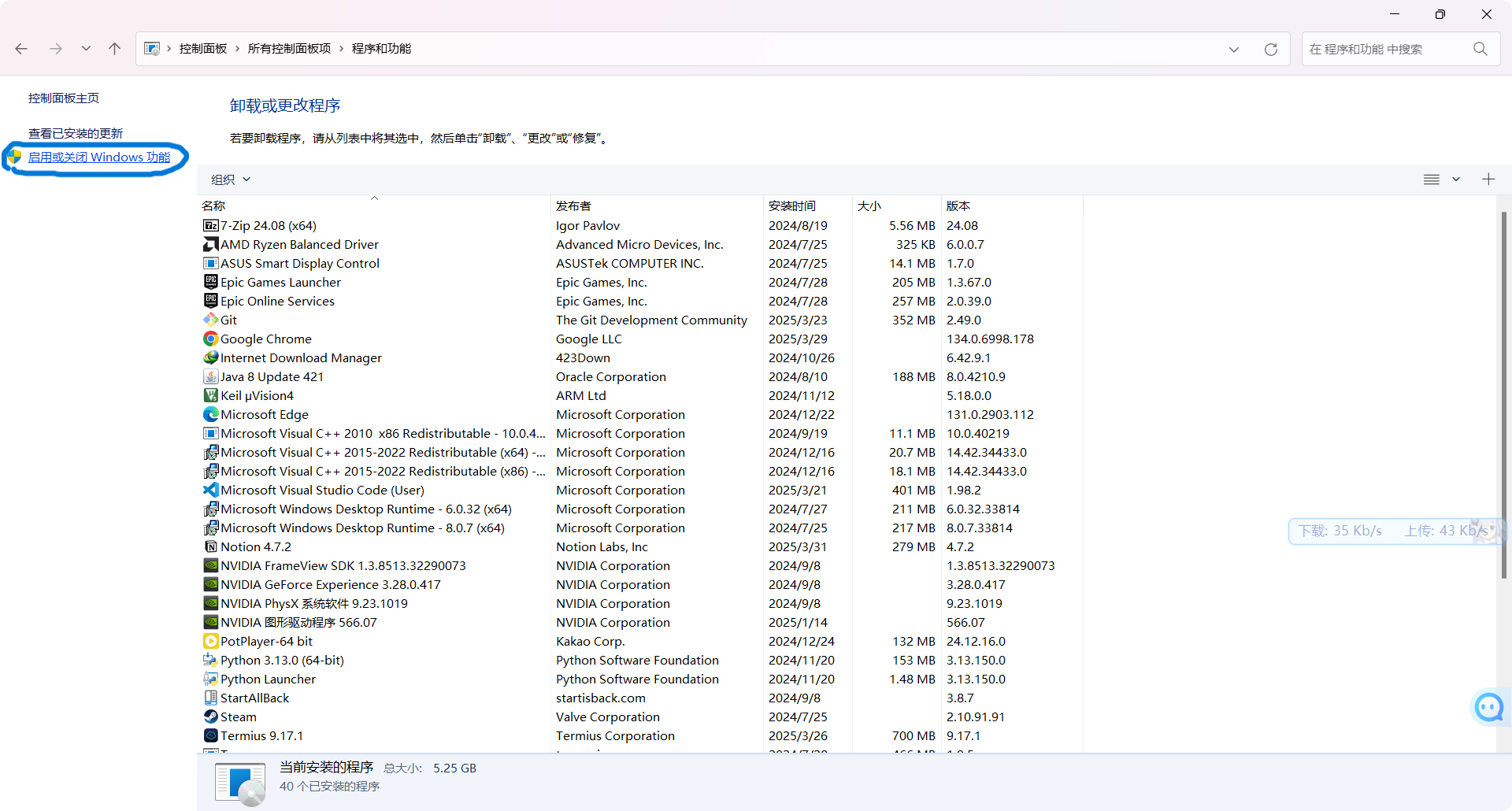Click the Microsoft Visual Studio Code icon
Screen dimensions: 1512x811
pos(210,491)
